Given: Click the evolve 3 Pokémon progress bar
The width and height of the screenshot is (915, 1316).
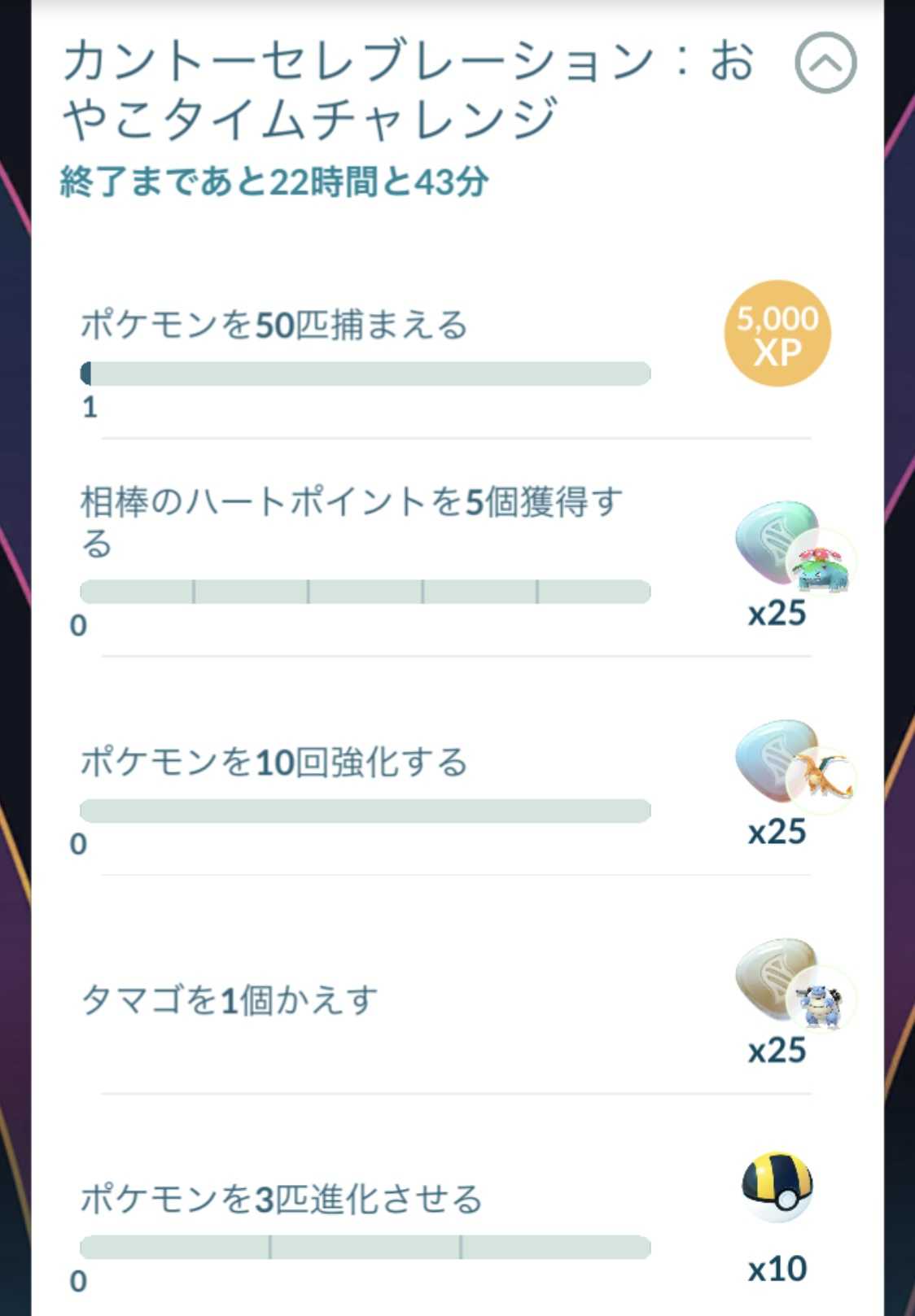Looking at the screenshot, I should 366,1248.
